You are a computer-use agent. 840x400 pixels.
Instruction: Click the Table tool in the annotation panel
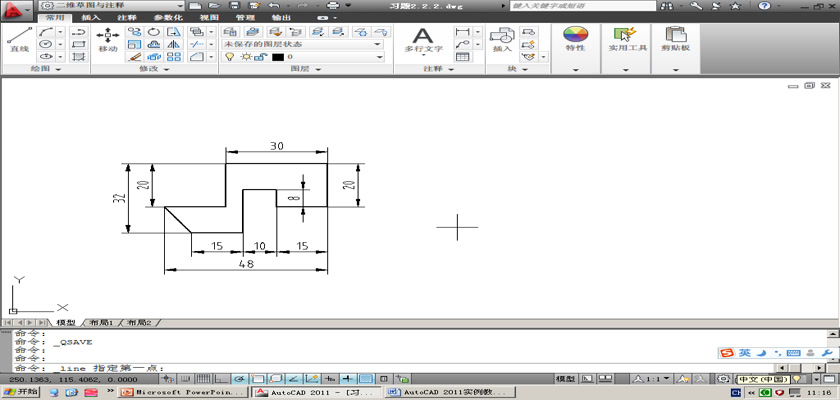[462, 56]
